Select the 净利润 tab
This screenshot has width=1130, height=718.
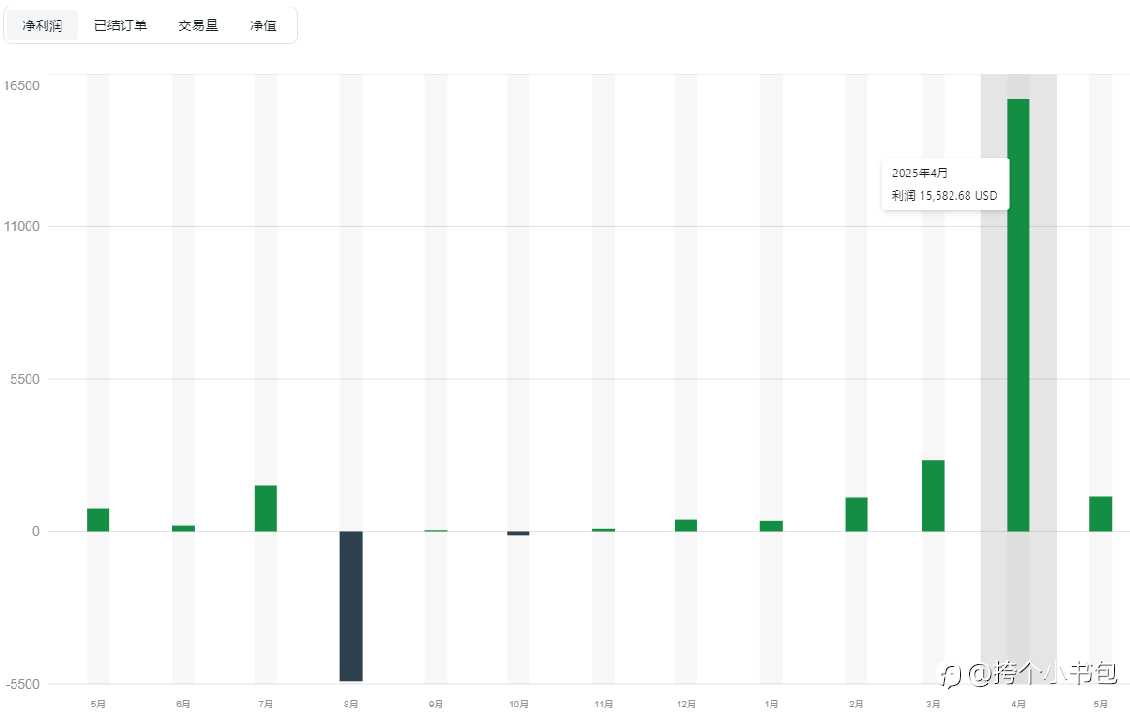click(42, 26)
